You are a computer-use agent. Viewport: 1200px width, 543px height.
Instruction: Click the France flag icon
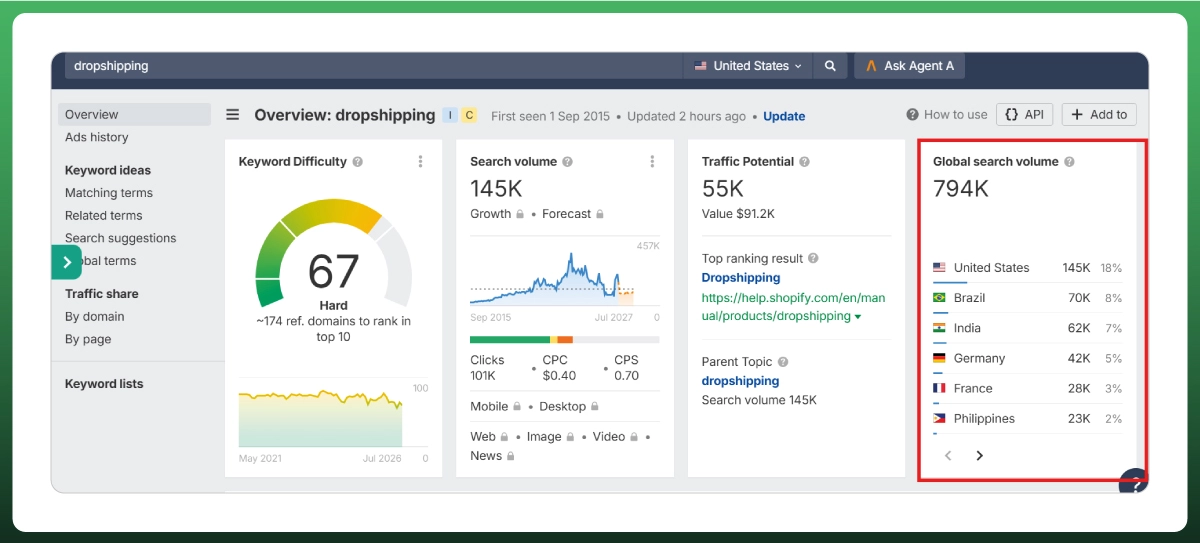(939, 388)
